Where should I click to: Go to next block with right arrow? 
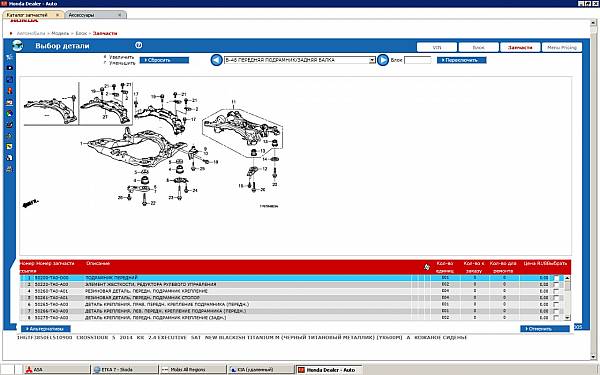(383, 60)
